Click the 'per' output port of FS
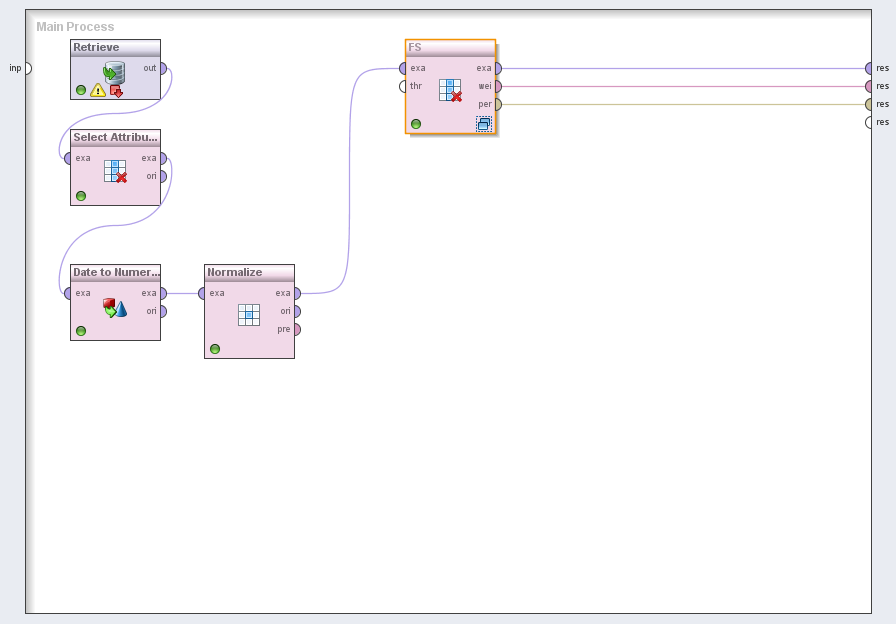The image size is (896, 624). pos(497,104)
